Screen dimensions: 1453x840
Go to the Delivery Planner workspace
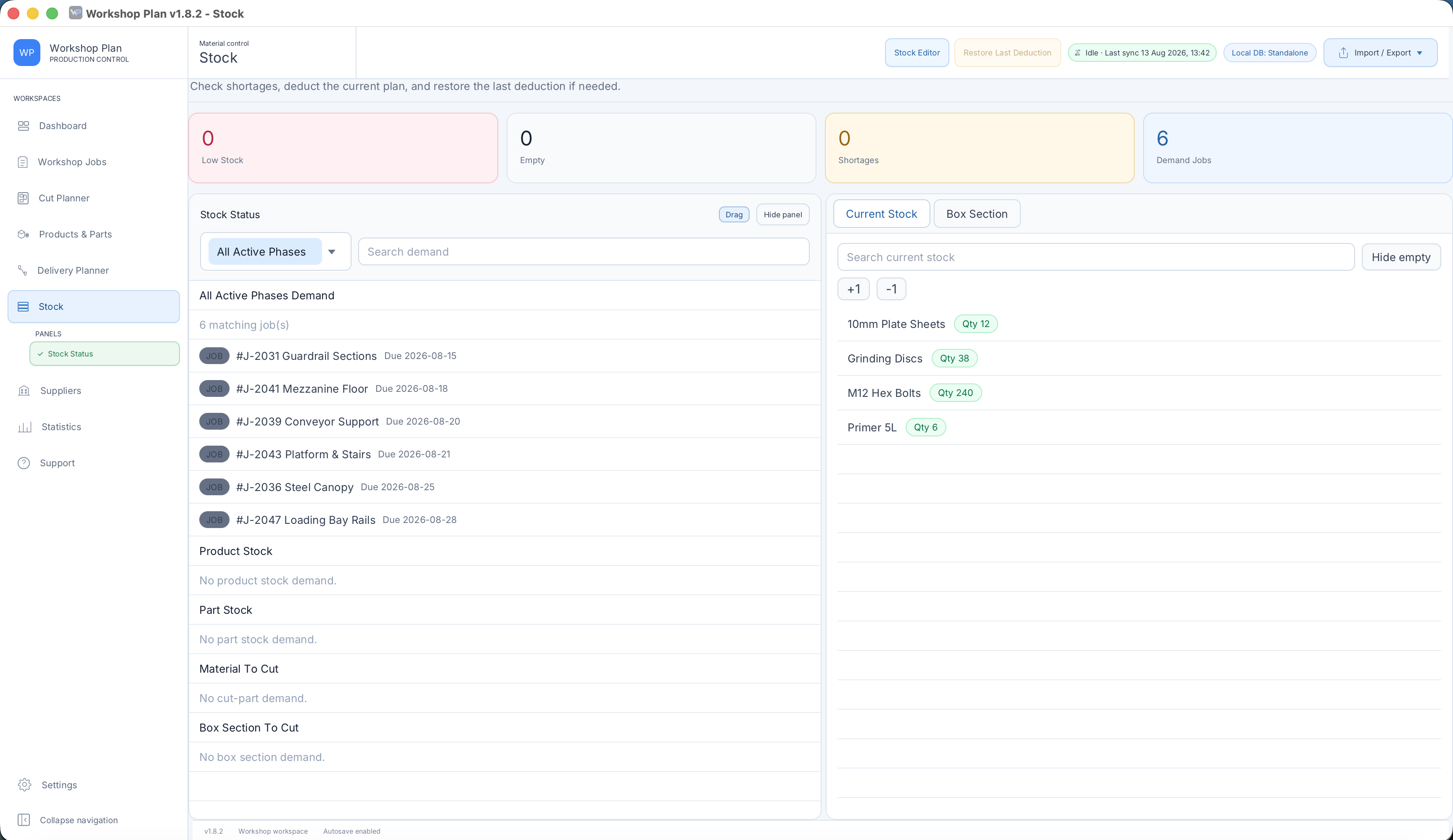[93, 270]
